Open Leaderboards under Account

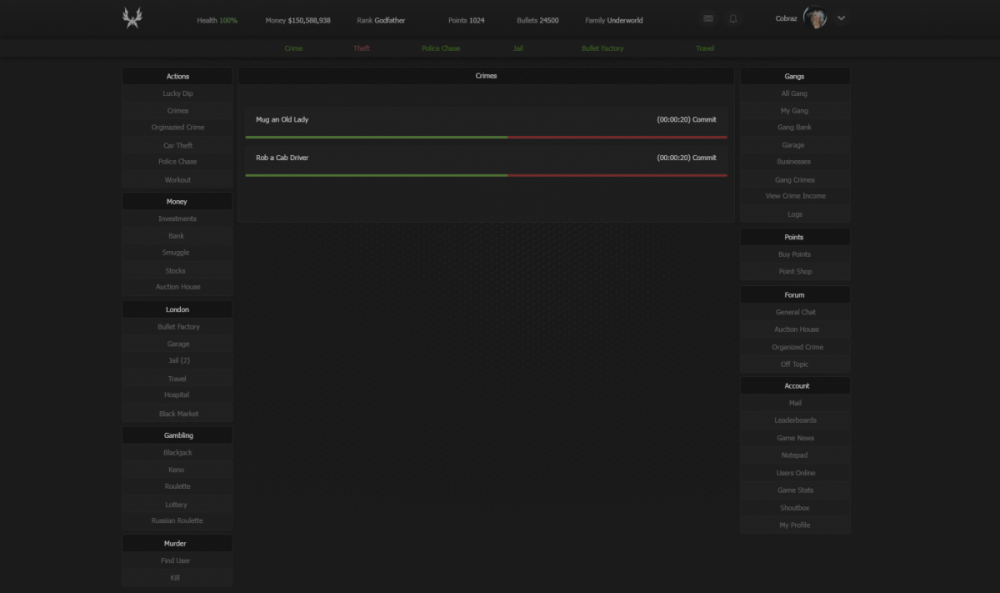click(795, 420)
